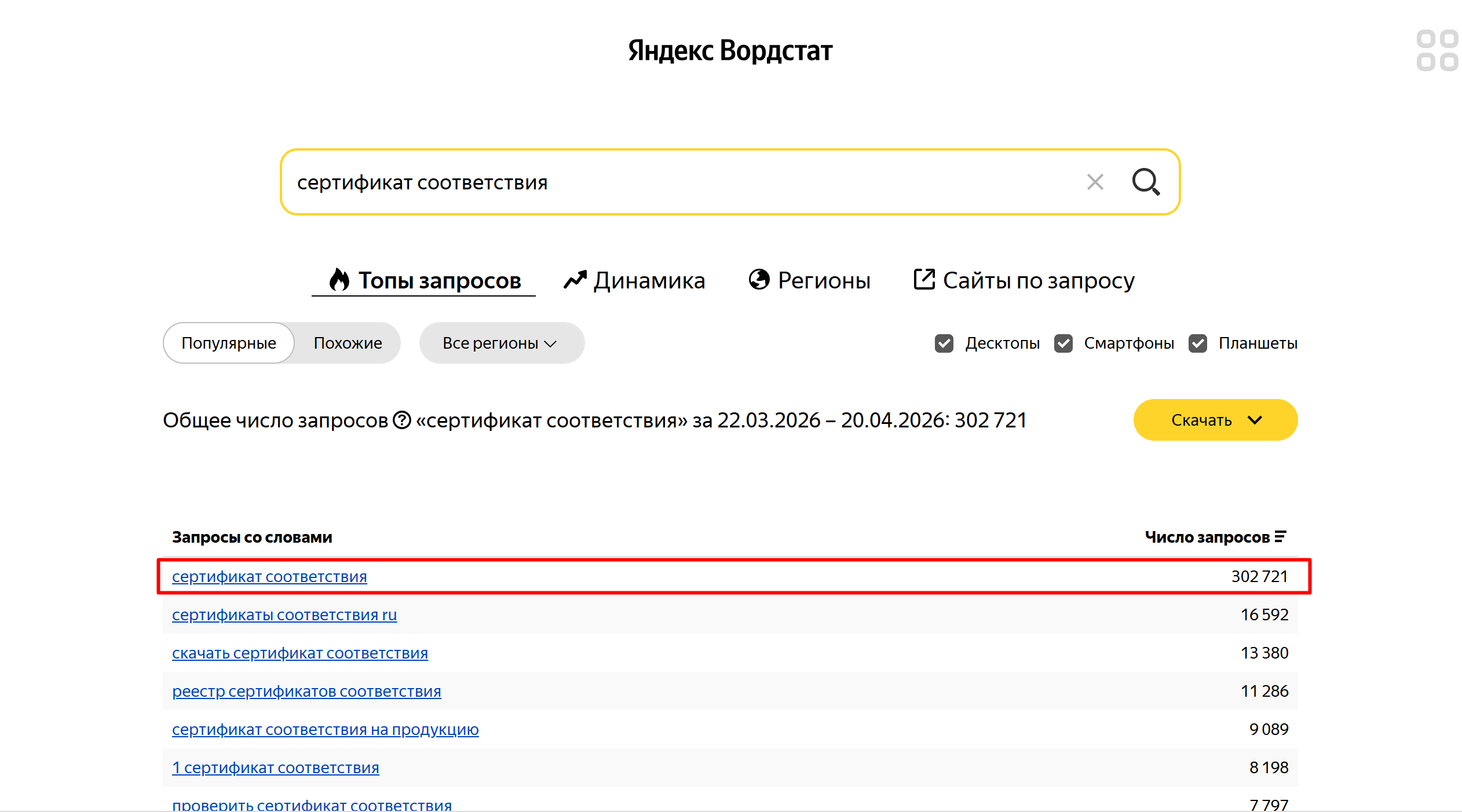Click the Запросы со словами column header

pos(252,537)
